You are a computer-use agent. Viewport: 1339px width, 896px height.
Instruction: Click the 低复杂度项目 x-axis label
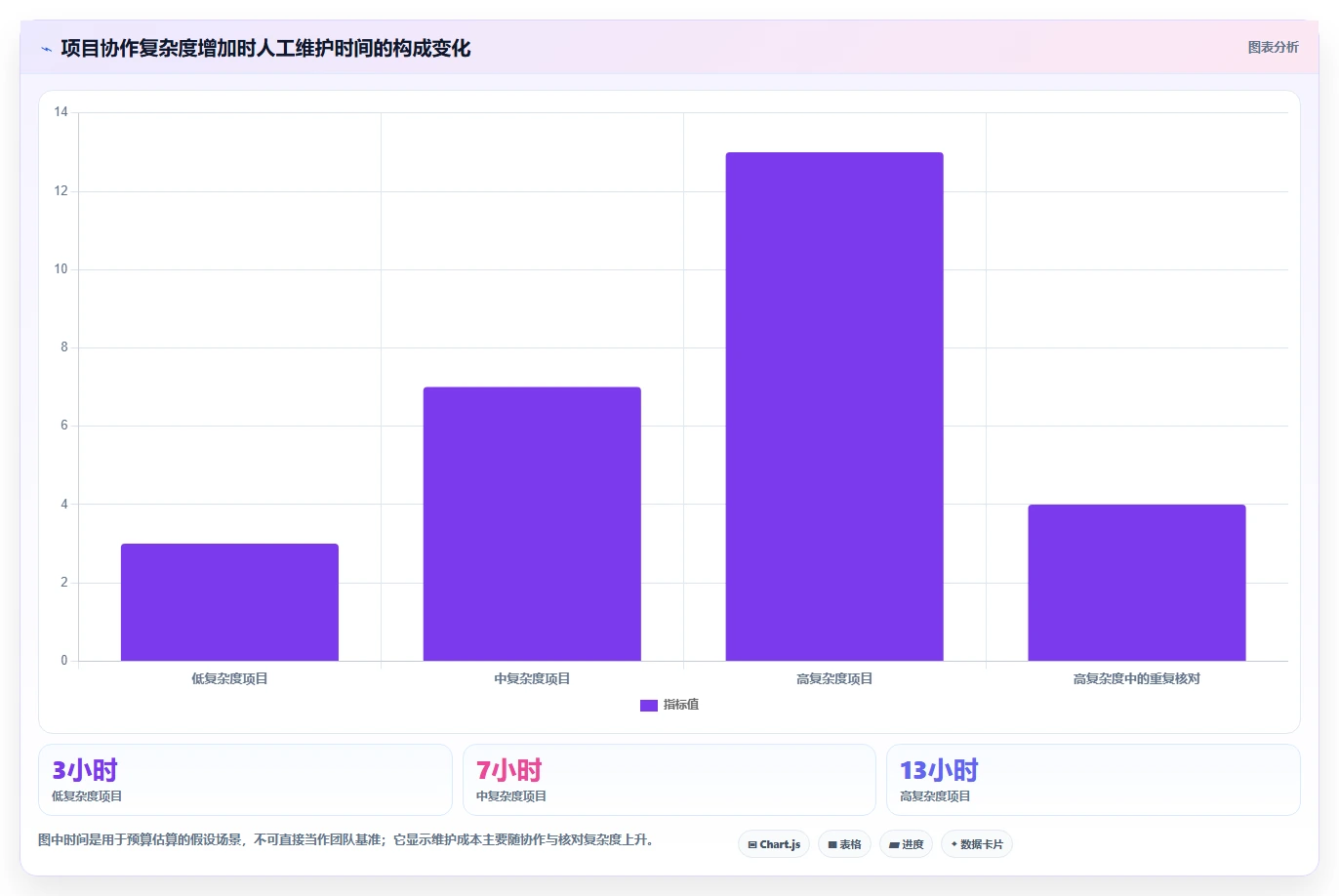(x=229, y=678)
